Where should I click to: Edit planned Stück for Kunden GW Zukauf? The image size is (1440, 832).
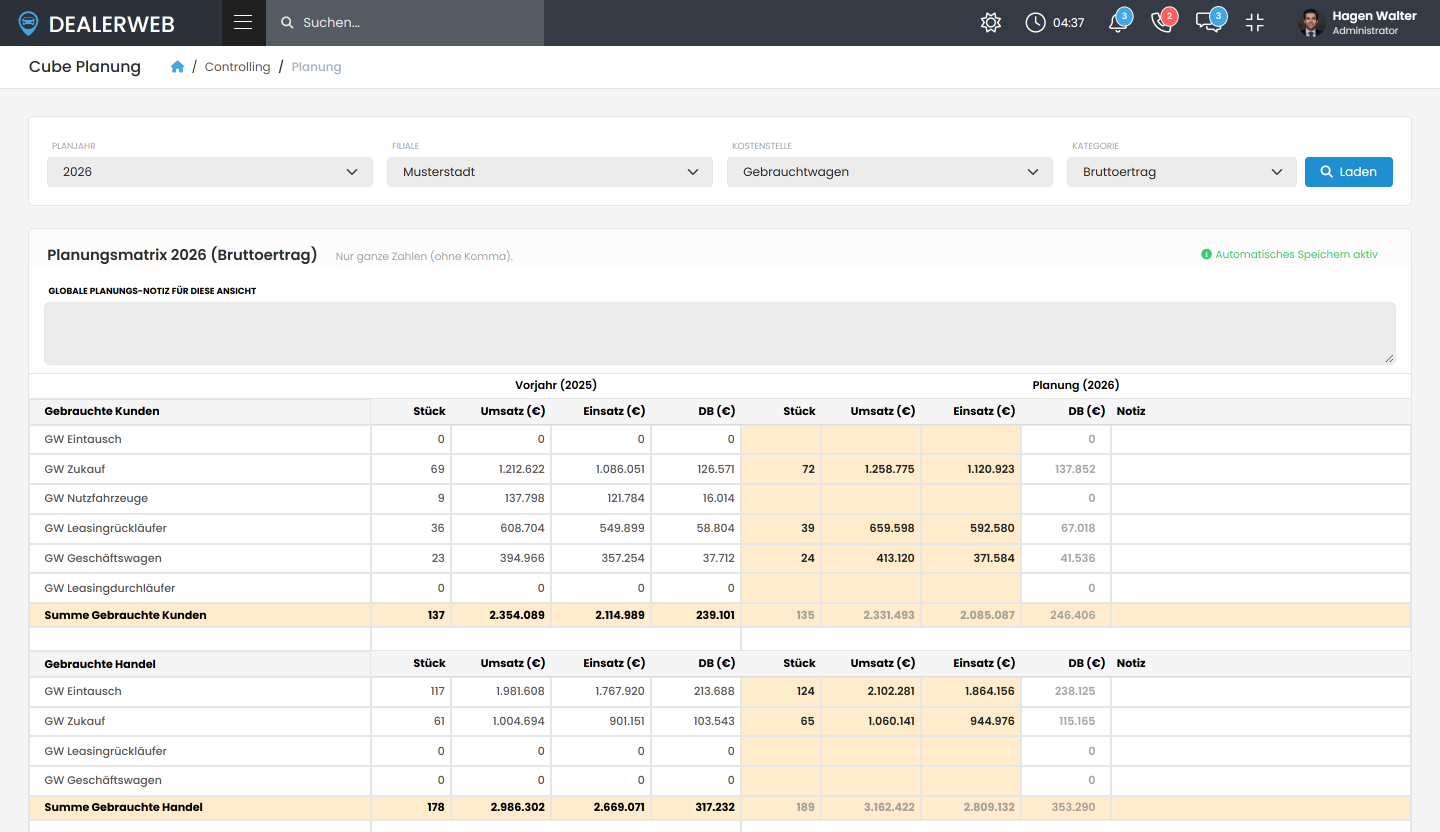pyautogui.click(x=781, y=469)
